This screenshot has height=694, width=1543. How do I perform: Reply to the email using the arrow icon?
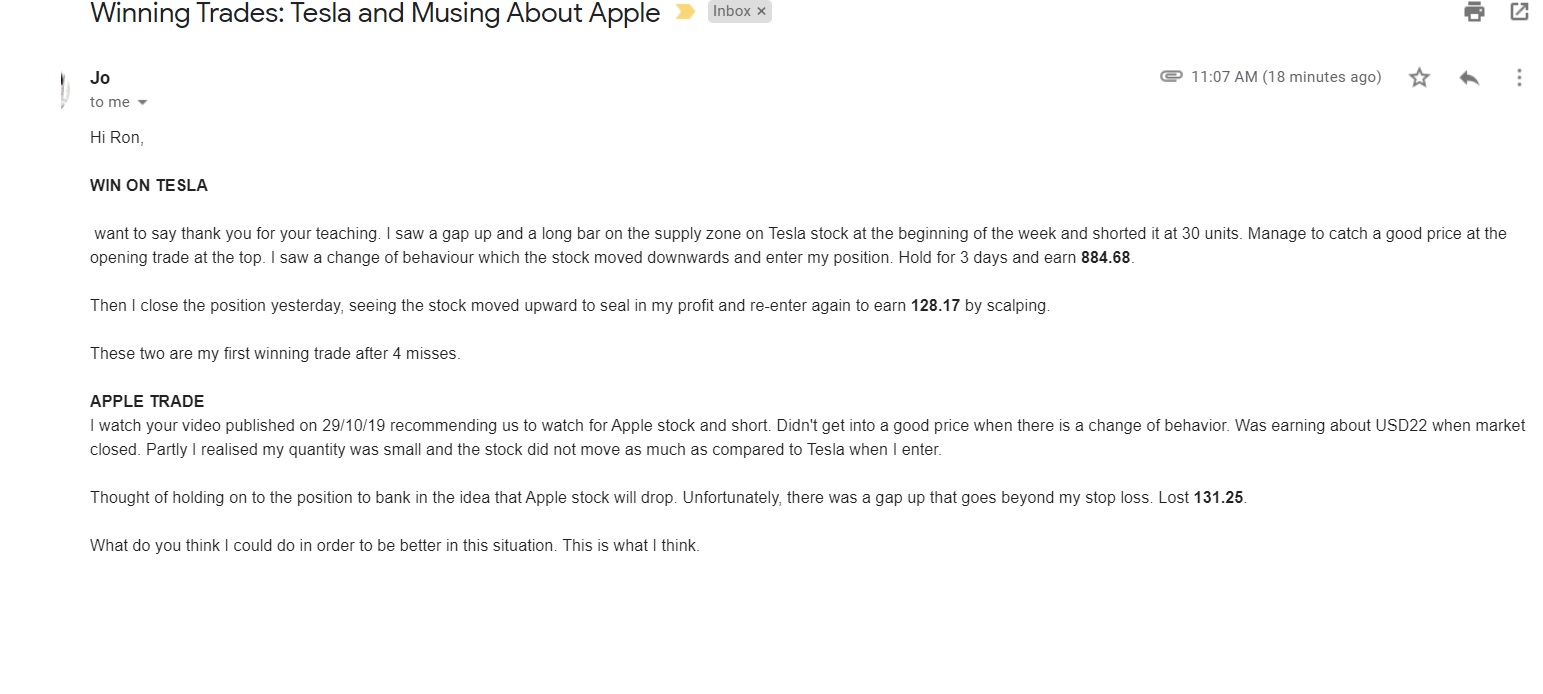click(x=1469, y=78)
